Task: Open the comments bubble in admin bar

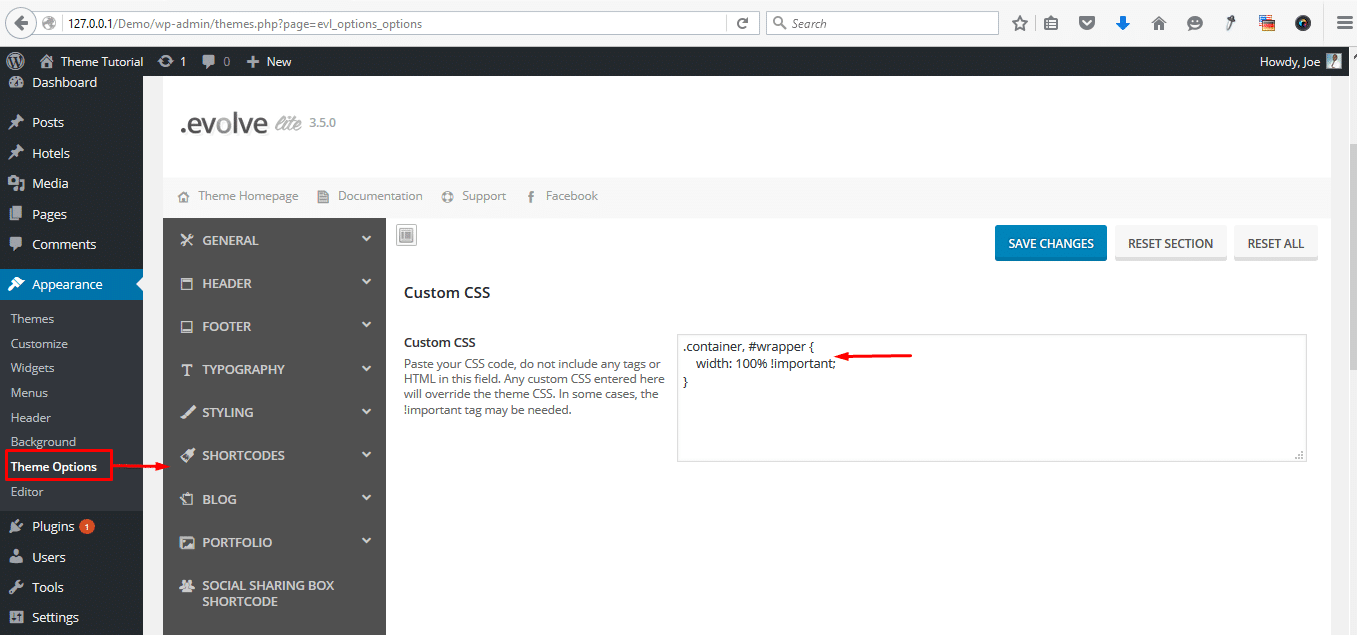Action: [216, 61]
